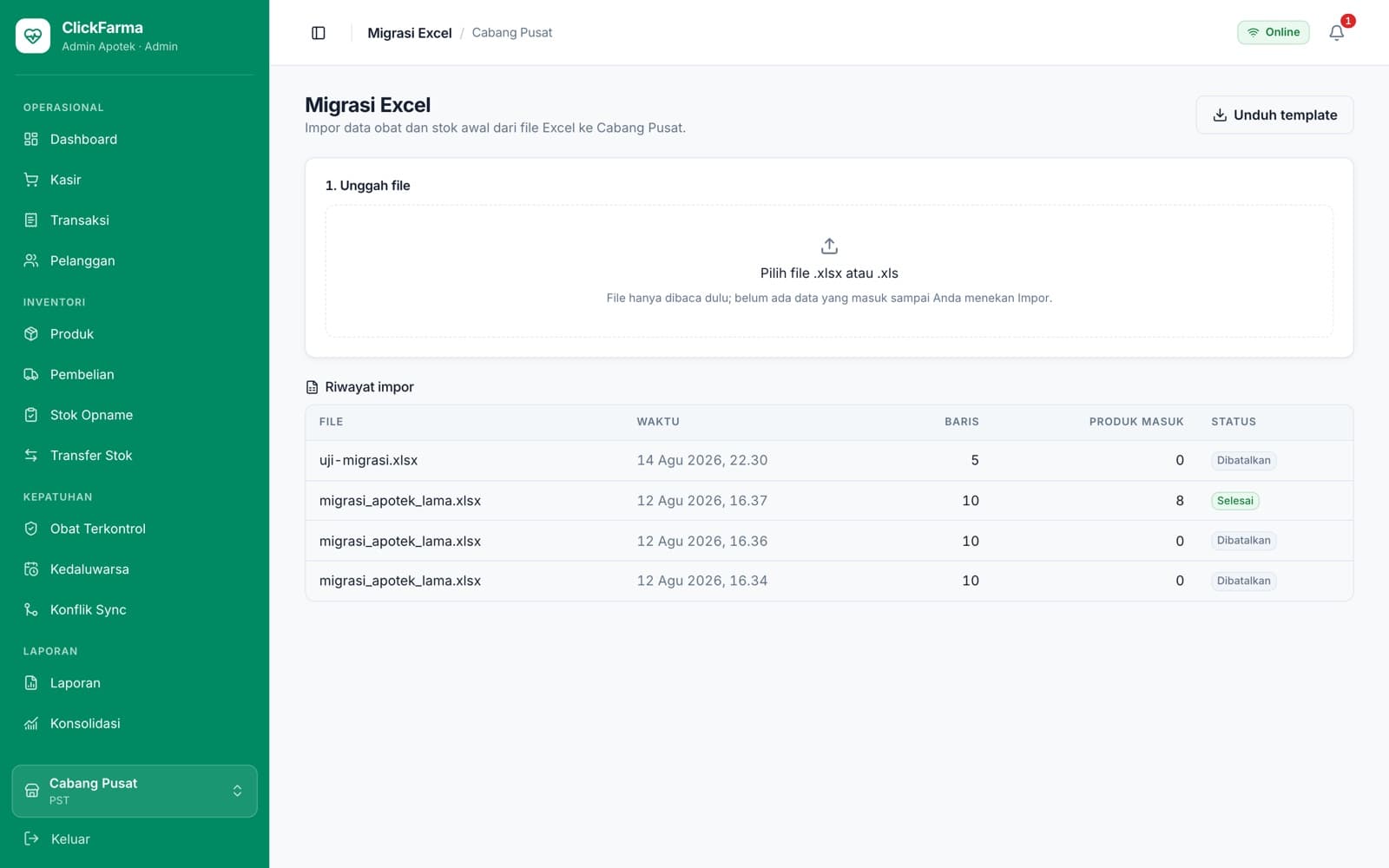Click the Keluar logout icon
1389x868 pixels.
tap(31, 838)
